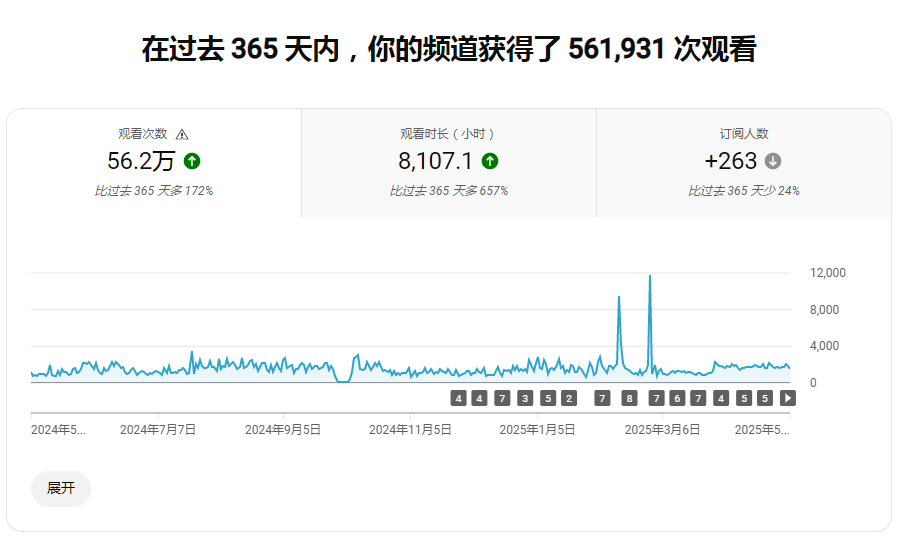Click the 比过去 365 天多 172% comparison text
The image size is (902, 537).
tap(153, 191)
